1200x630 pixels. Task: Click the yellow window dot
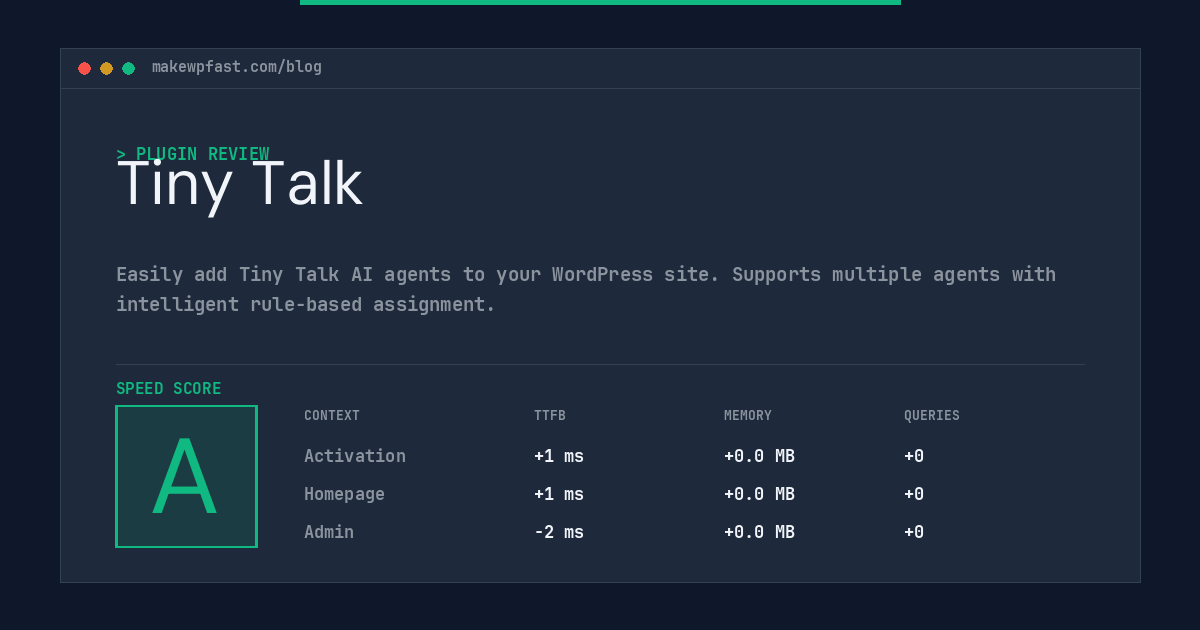click(x=106, y=68)
